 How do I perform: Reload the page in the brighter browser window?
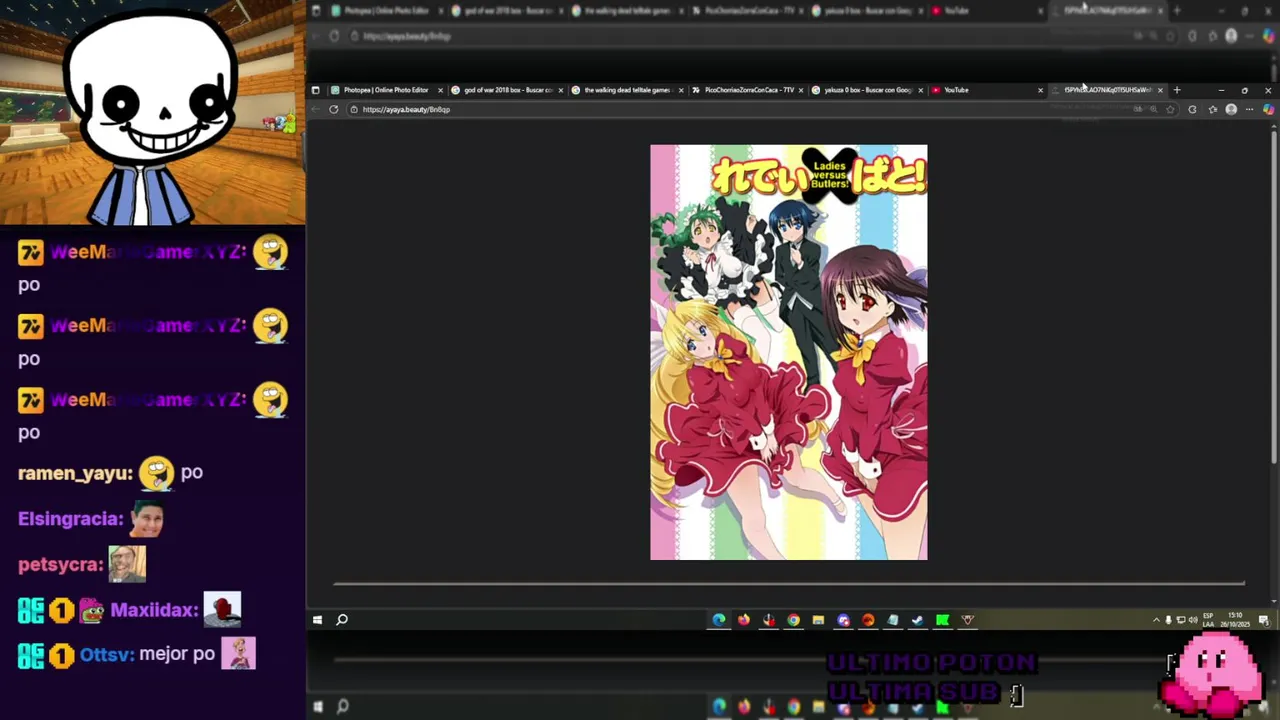[x=333, y=109]
